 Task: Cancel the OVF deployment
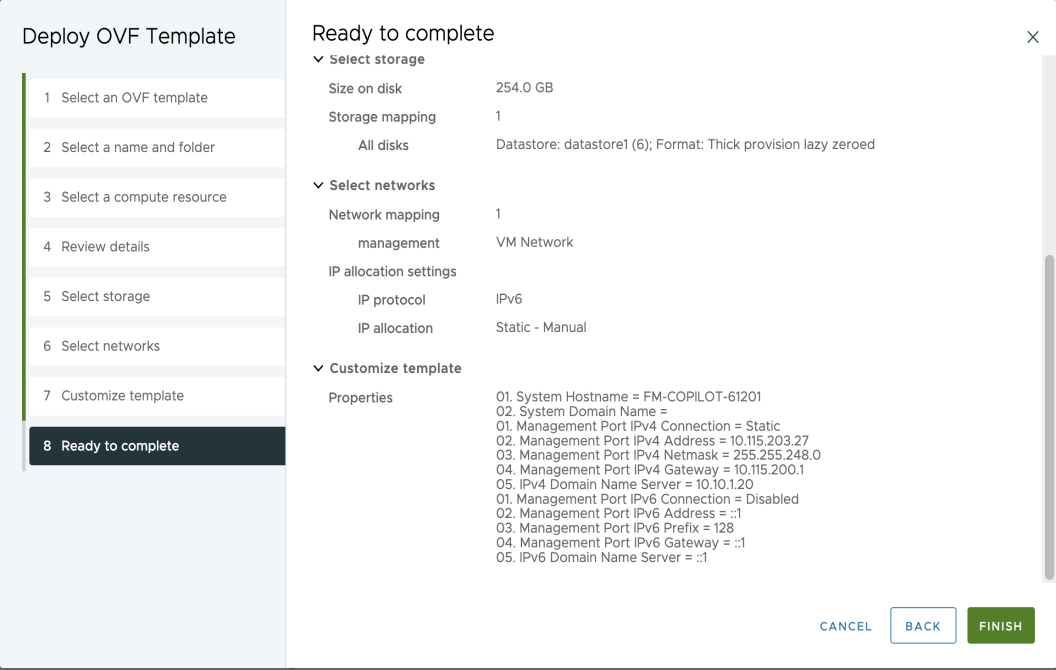pyautogui.click(x=845, y=626)
